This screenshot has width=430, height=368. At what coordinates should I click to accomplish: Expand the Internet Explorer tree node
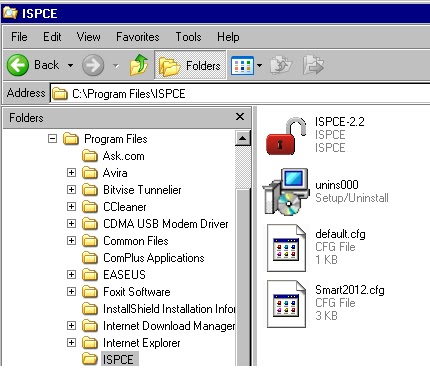pos(71,342)
